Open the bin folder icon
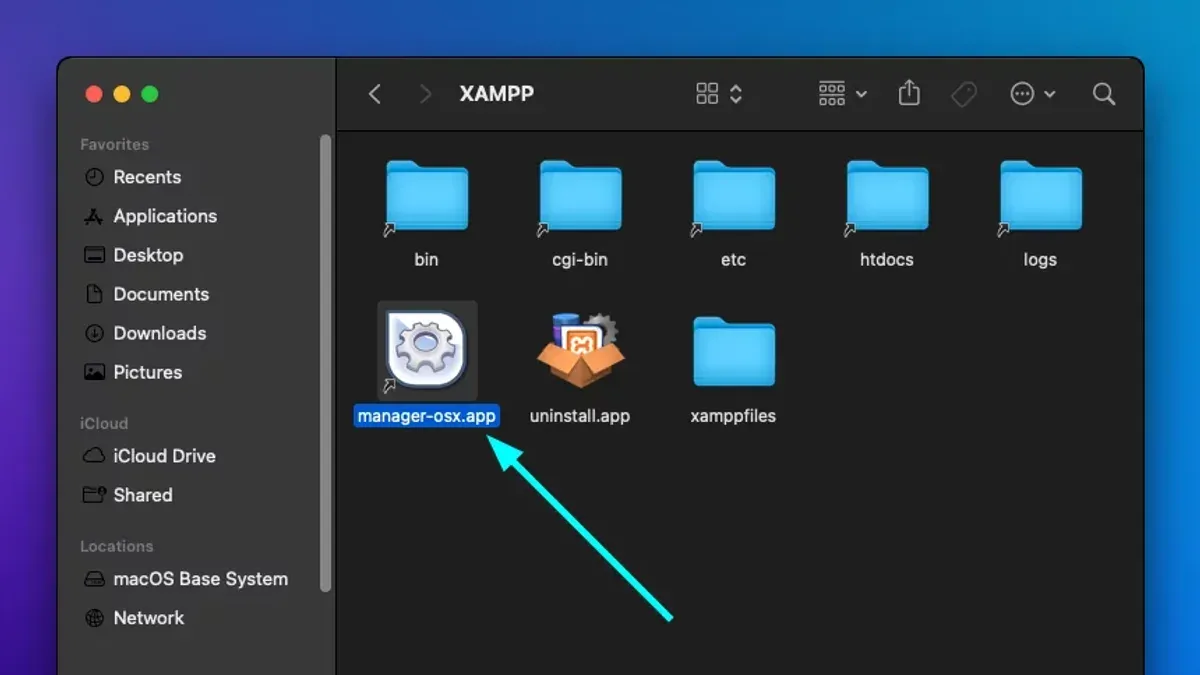This screenshot has width=1200, height=675. (427, 196)
